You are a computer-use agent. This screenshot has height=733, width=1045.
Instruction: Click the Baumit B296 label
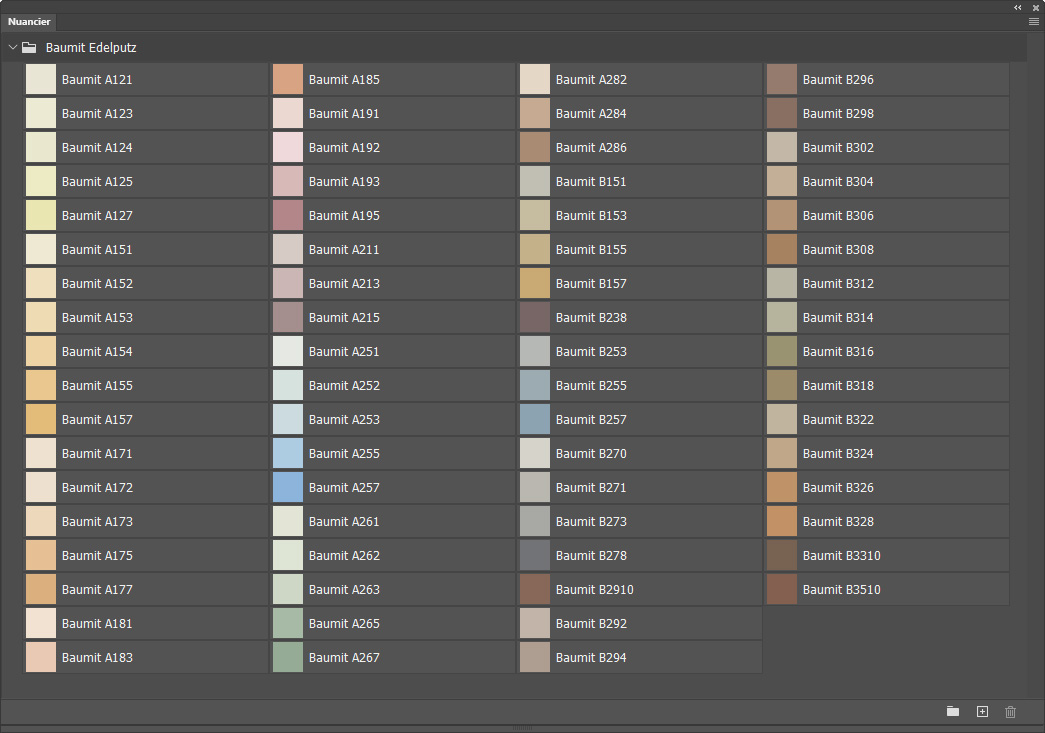pyautogui.click(x=838, y=79)
